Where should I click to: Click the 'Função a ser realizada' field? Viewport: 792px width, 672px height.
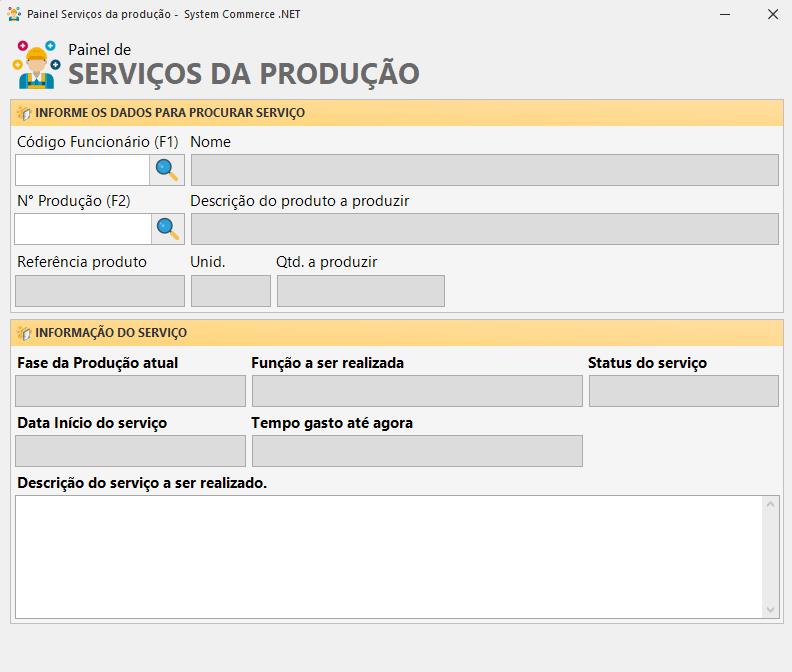click(x=416, y=391)
